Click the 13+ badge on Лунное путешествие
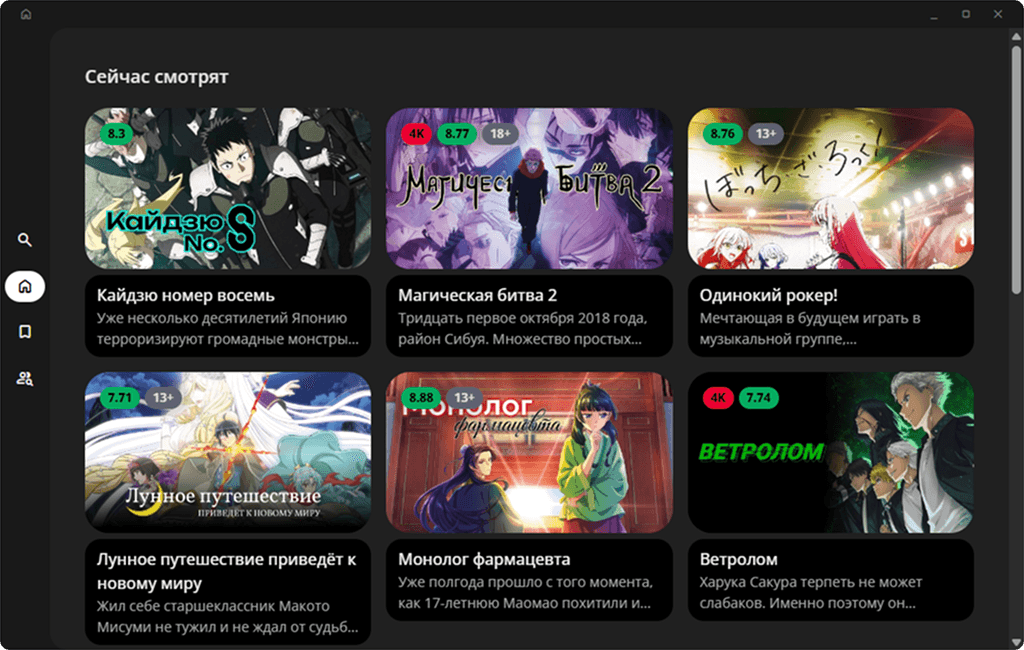This screenshot has width=1024, height=650. point(163,397)
